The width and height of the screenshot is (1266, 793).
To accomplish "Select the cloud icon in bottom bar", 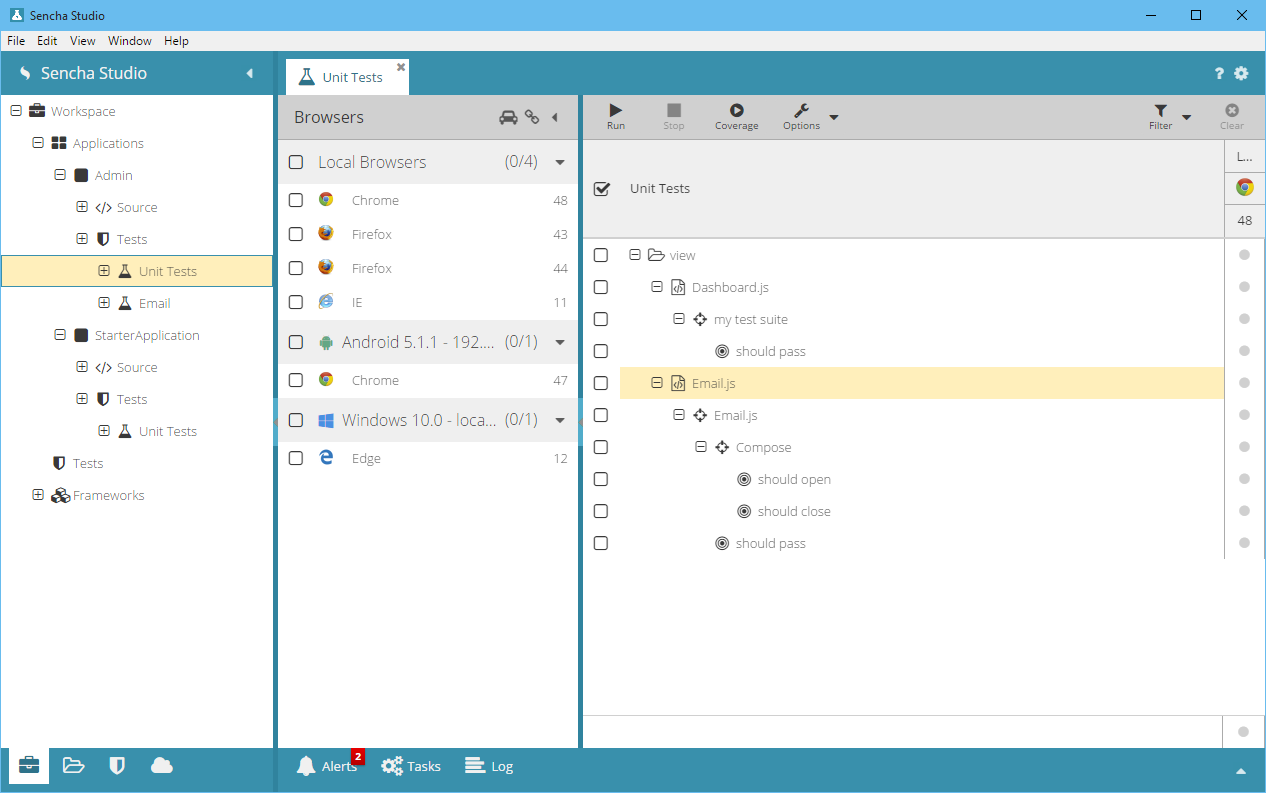I will (161, 765).
